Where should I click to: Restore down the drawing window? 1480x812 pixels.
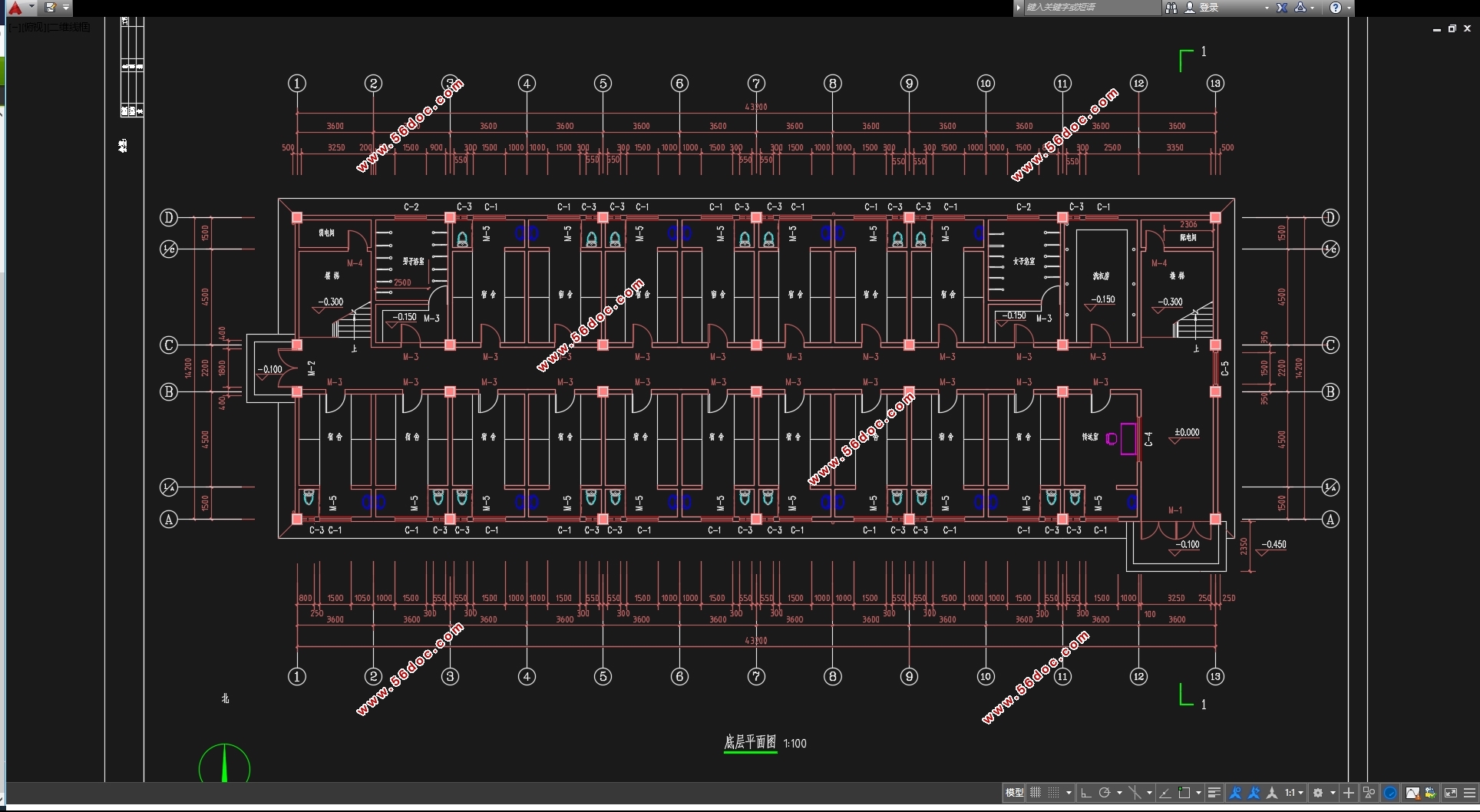[1452, 28]
